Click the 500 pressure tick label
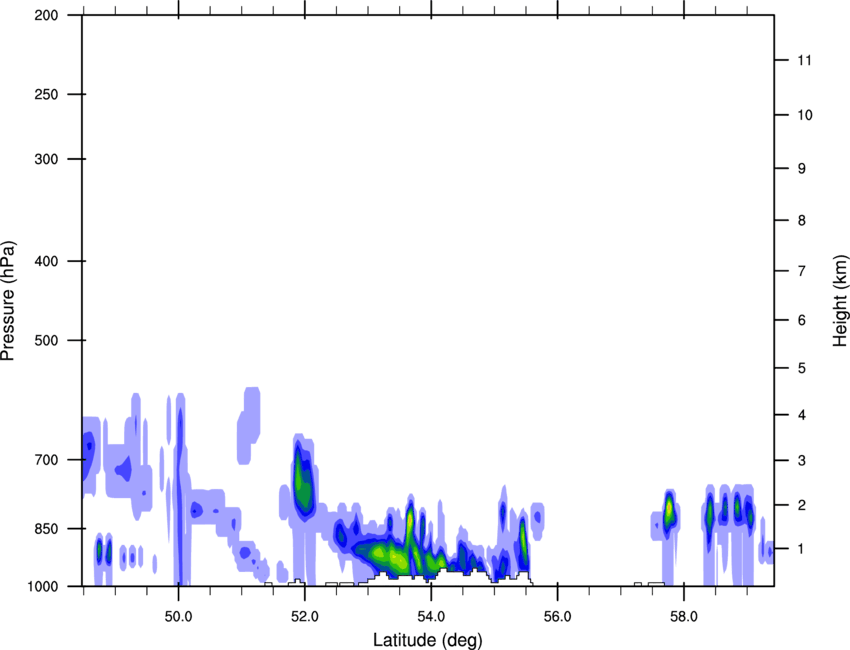 click(x=46, y=340)
